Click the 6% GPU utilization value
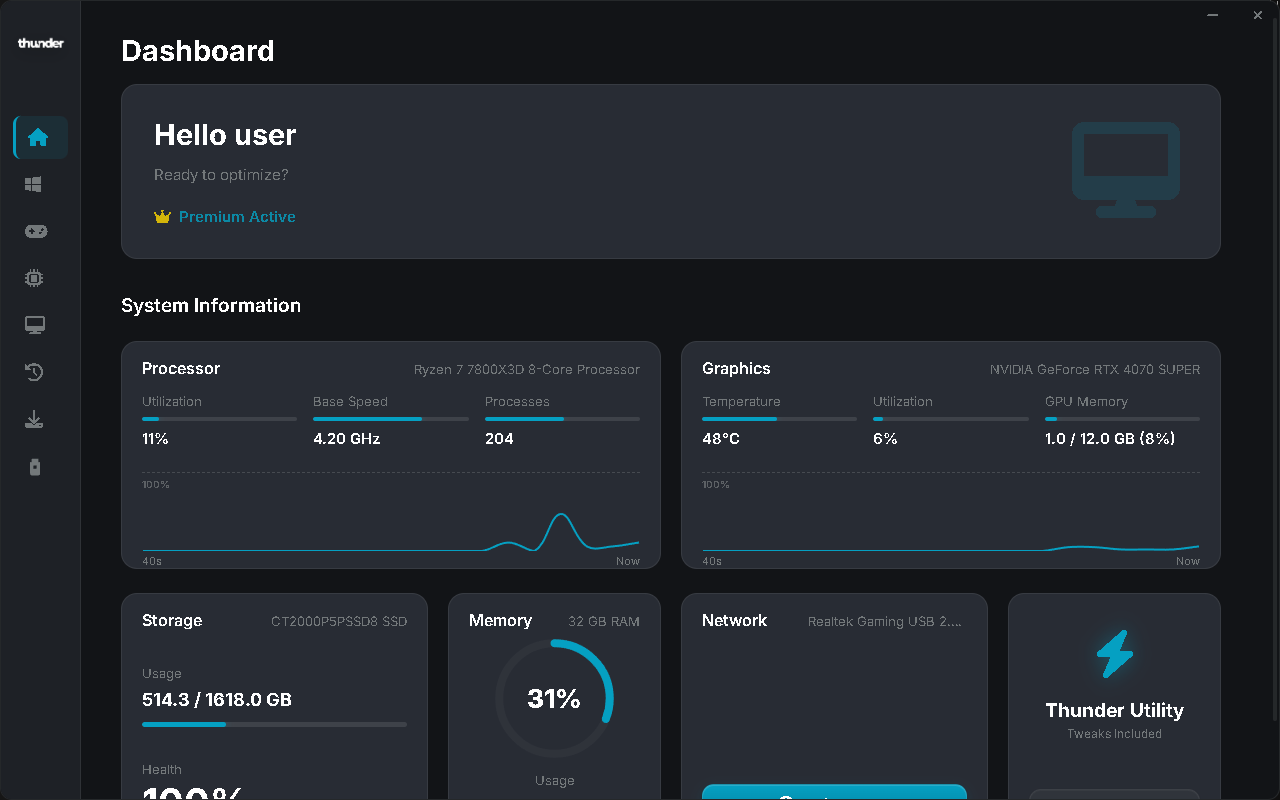 click(x=885, y=439)
